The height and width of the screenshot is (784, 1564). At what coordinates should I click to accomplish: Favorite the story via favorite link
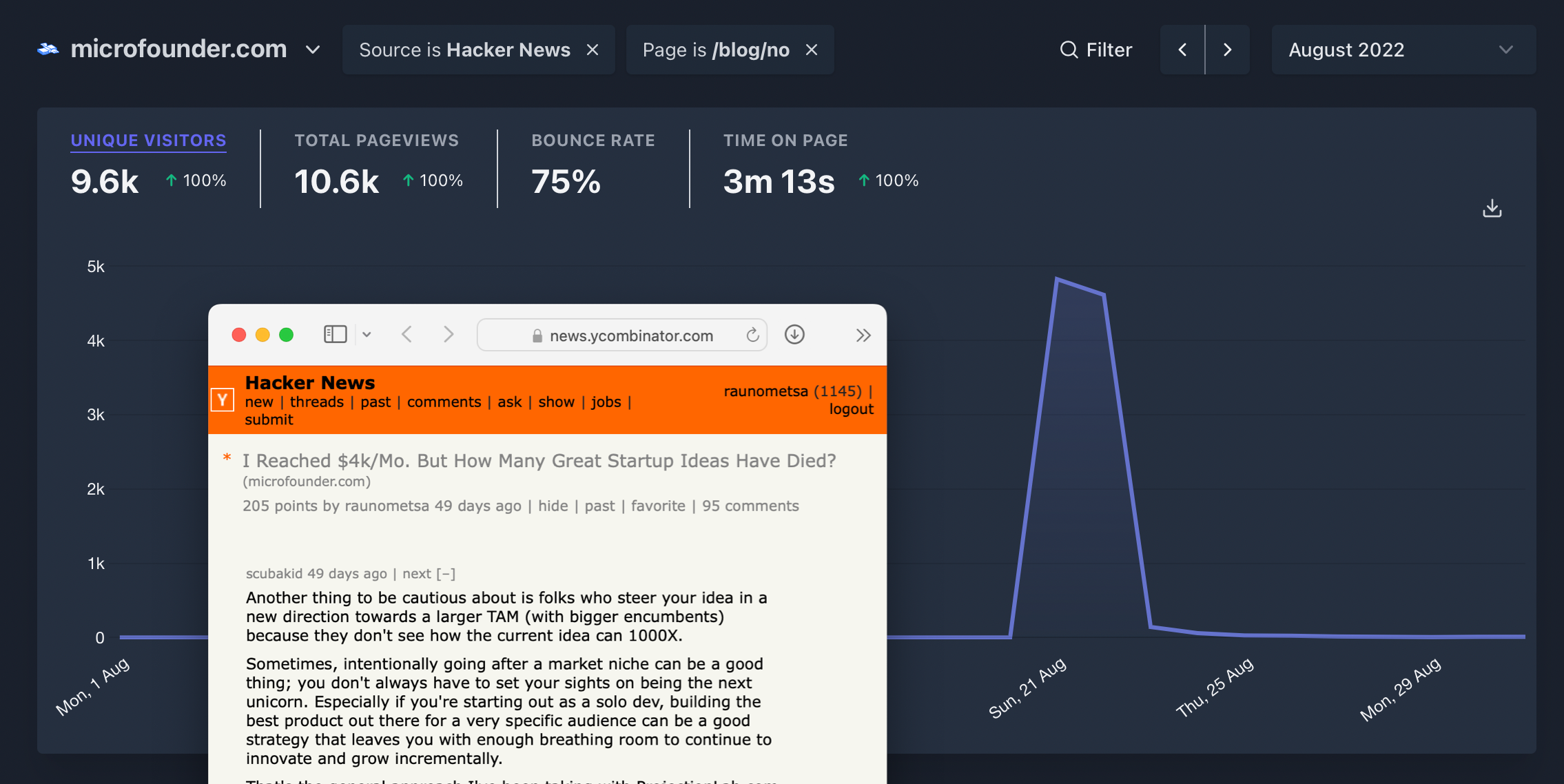658,506
